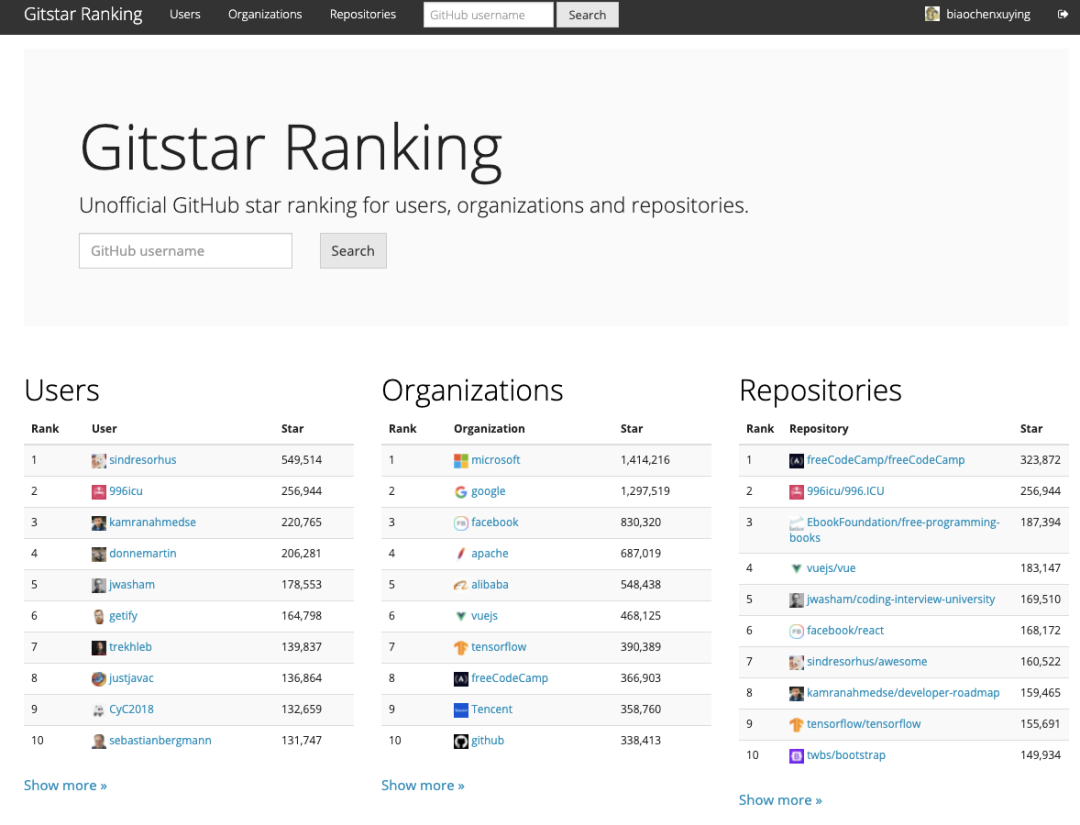This screenshot has width=1080, height=825.
Task: Click the alibaba organization logo icon
Action: pyautogui.click(x=461, y=585)
